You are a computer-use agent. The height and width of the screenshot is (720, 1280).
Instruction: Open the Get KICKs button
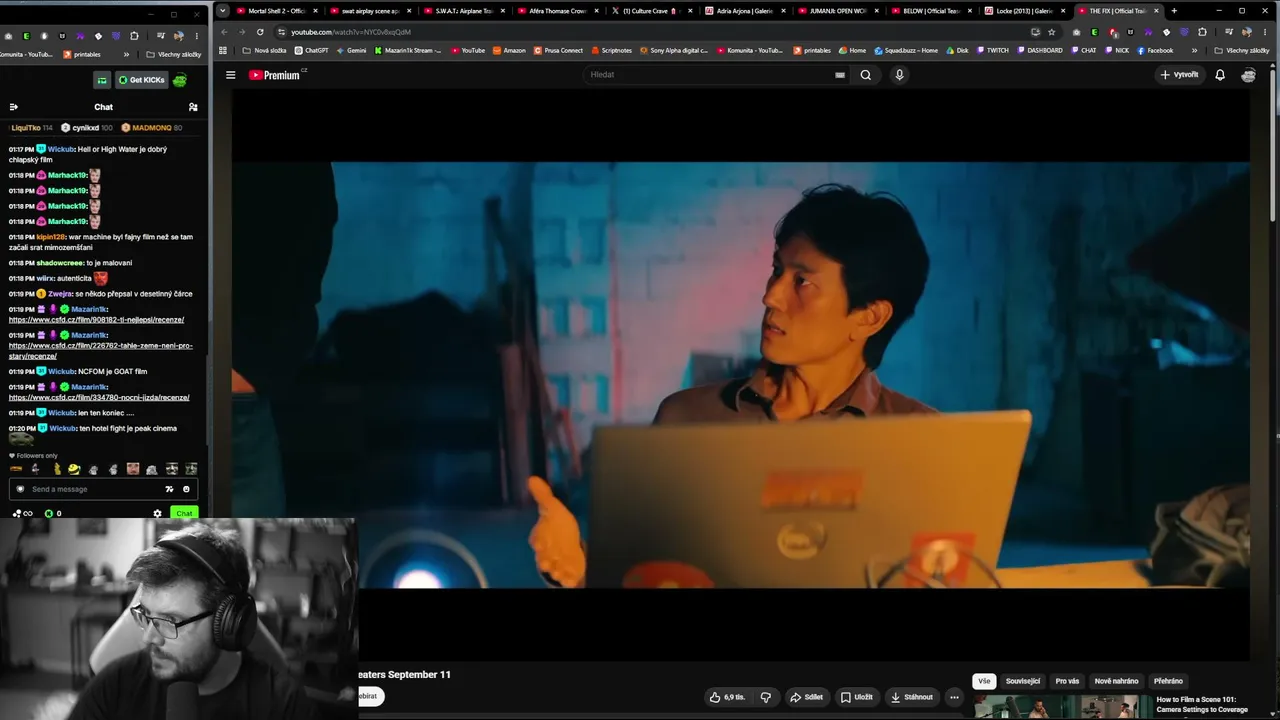pyautogui.click(x=141, y=80)
